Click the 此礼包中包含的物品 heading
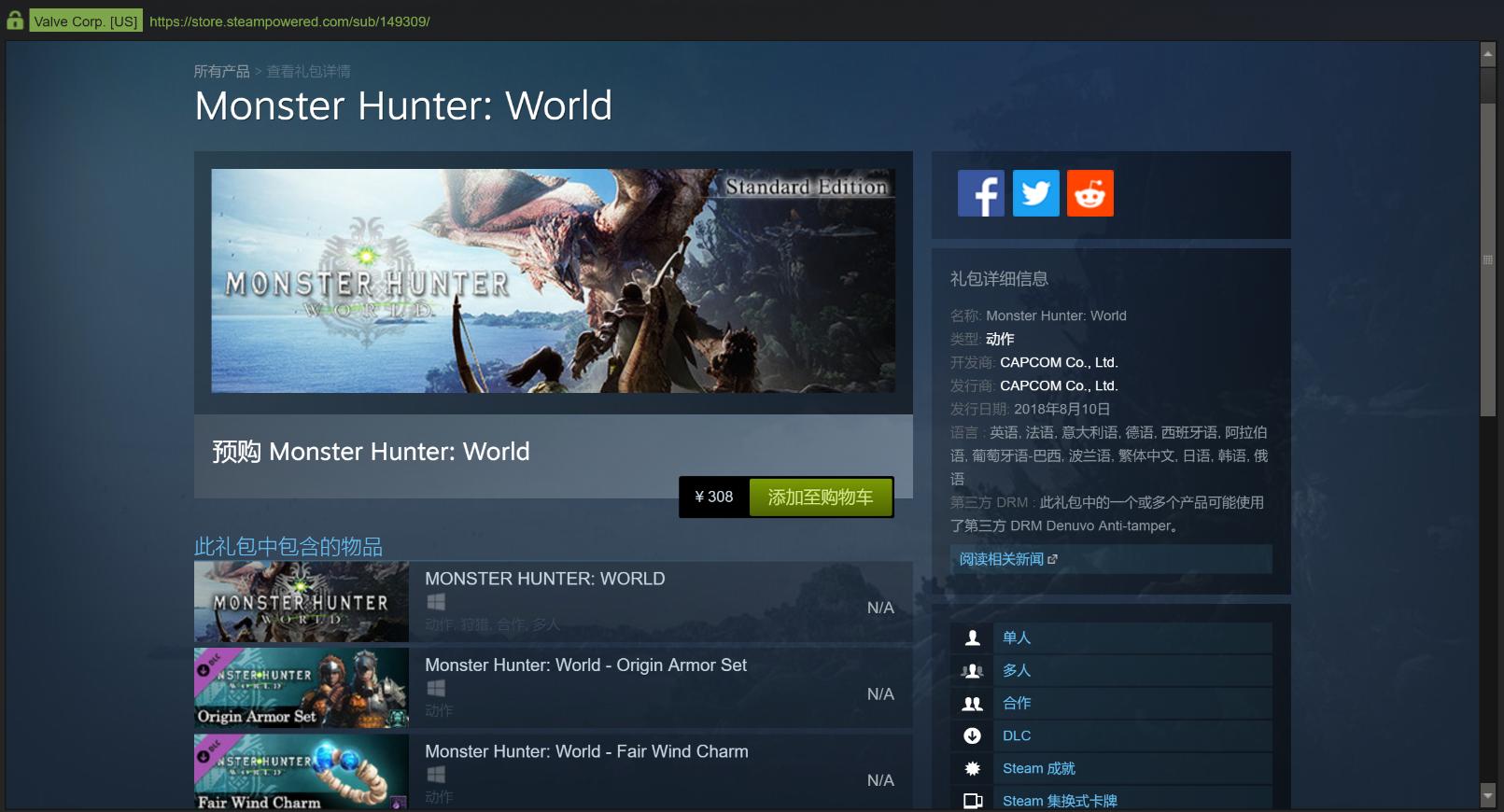 pyautogui.click(x=288, y=546)
